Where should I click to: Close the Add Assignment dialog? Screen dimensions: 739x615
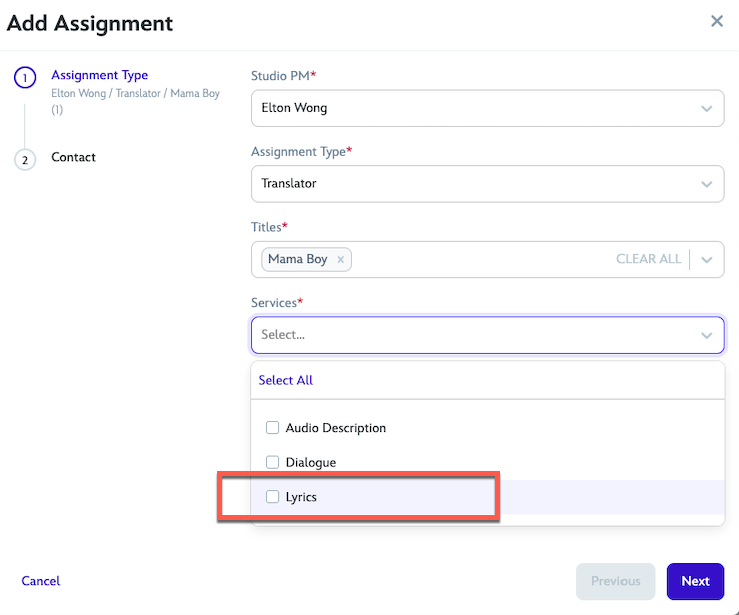717,21
